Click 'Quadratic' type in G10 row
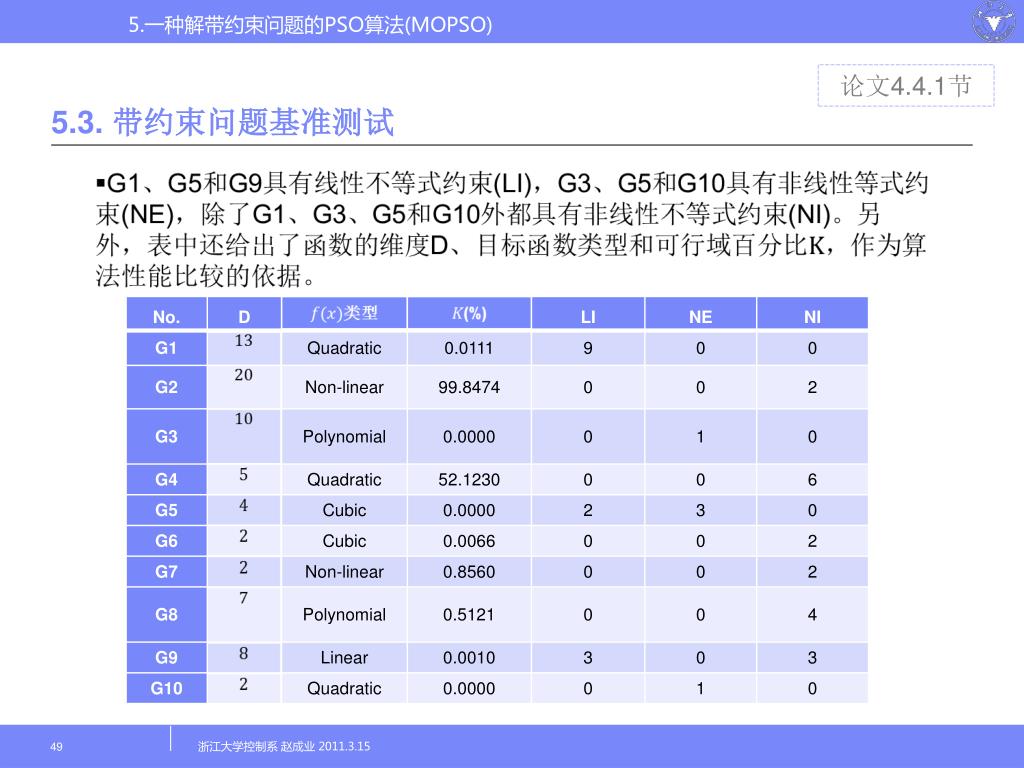 [344, 688]
